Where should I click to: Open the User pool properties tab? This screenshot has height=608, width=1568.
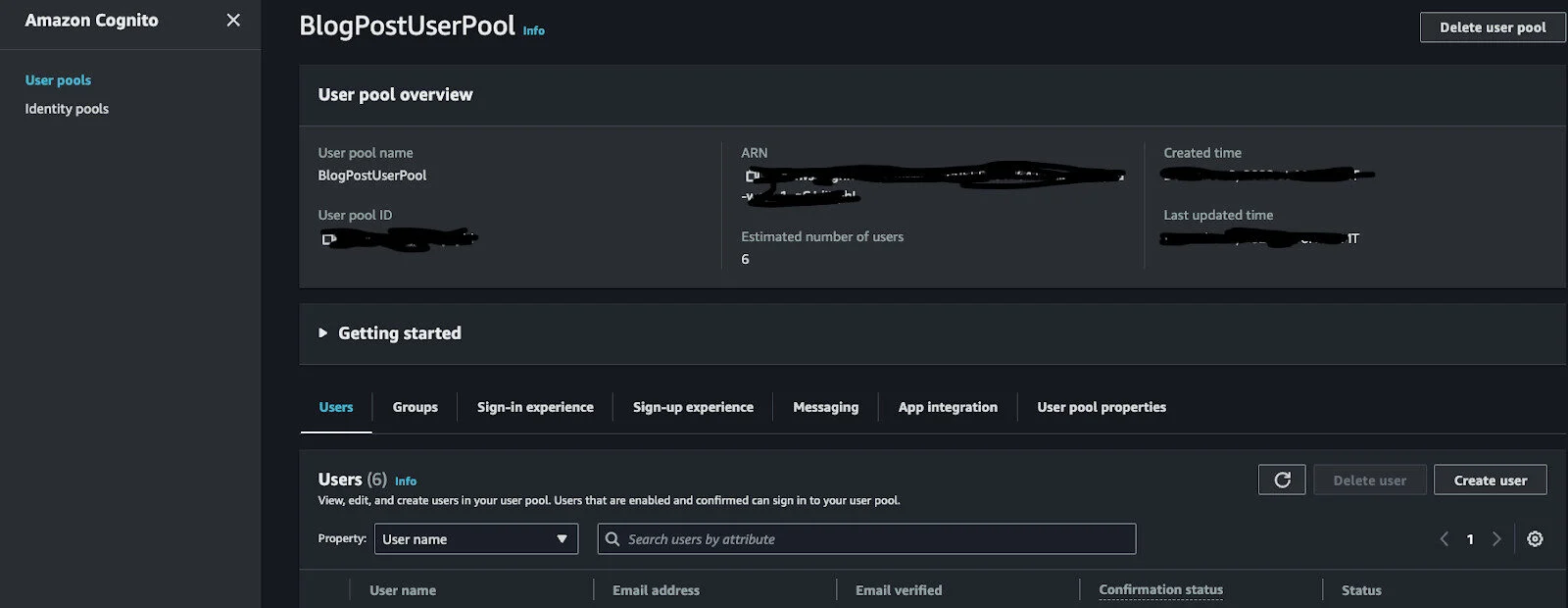pos(1102,407)
